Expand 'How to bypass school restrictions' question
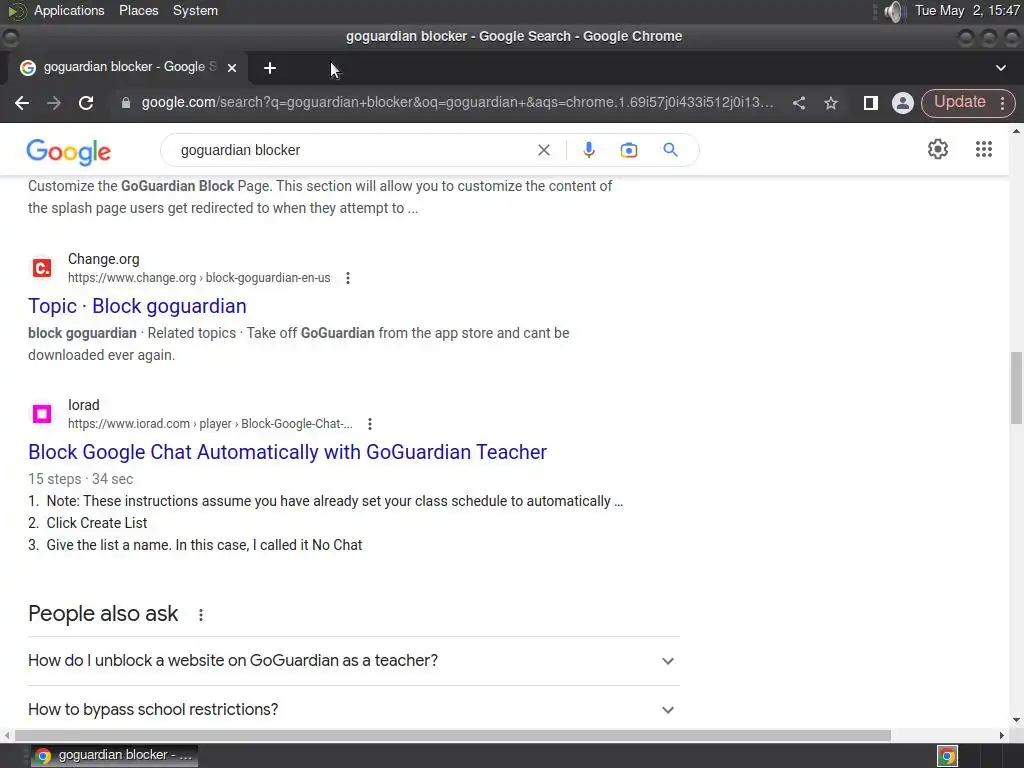 point(354,709)
